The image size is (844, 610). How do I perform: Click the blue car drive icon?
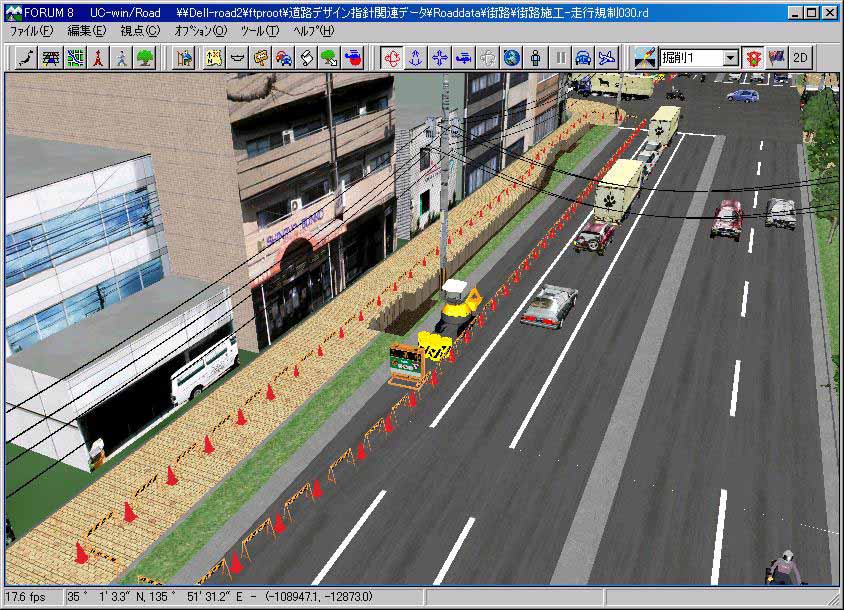click(583, 58)
